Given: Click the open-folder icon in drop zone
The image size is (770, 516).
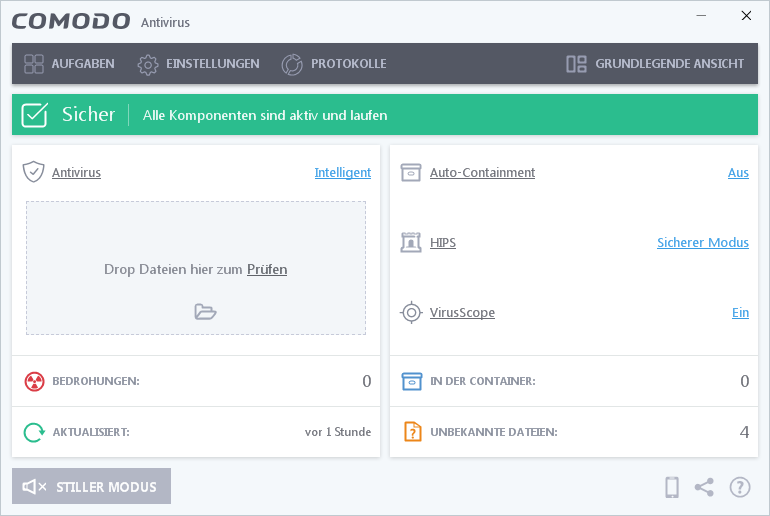Looking at the screenshot, I should pos(205,312).
